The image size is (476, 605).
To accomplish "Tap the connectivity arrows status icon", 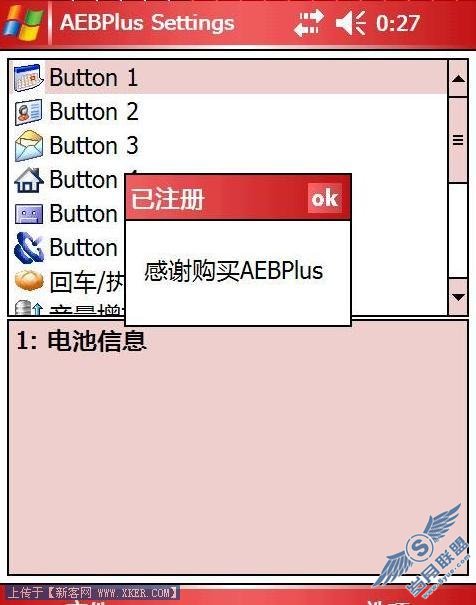I will click(x=308, y=23).
